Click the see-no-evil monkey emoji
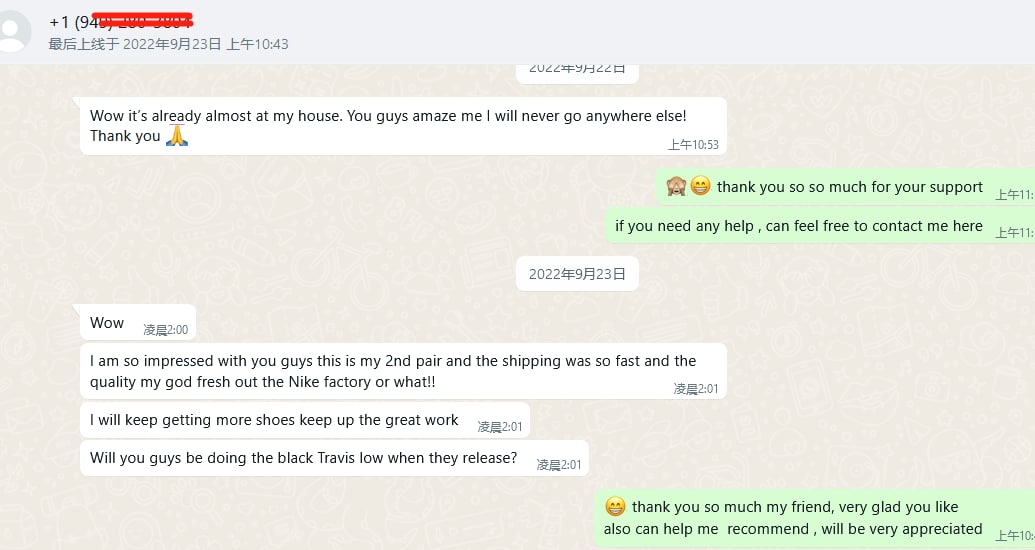 point(676,186)
